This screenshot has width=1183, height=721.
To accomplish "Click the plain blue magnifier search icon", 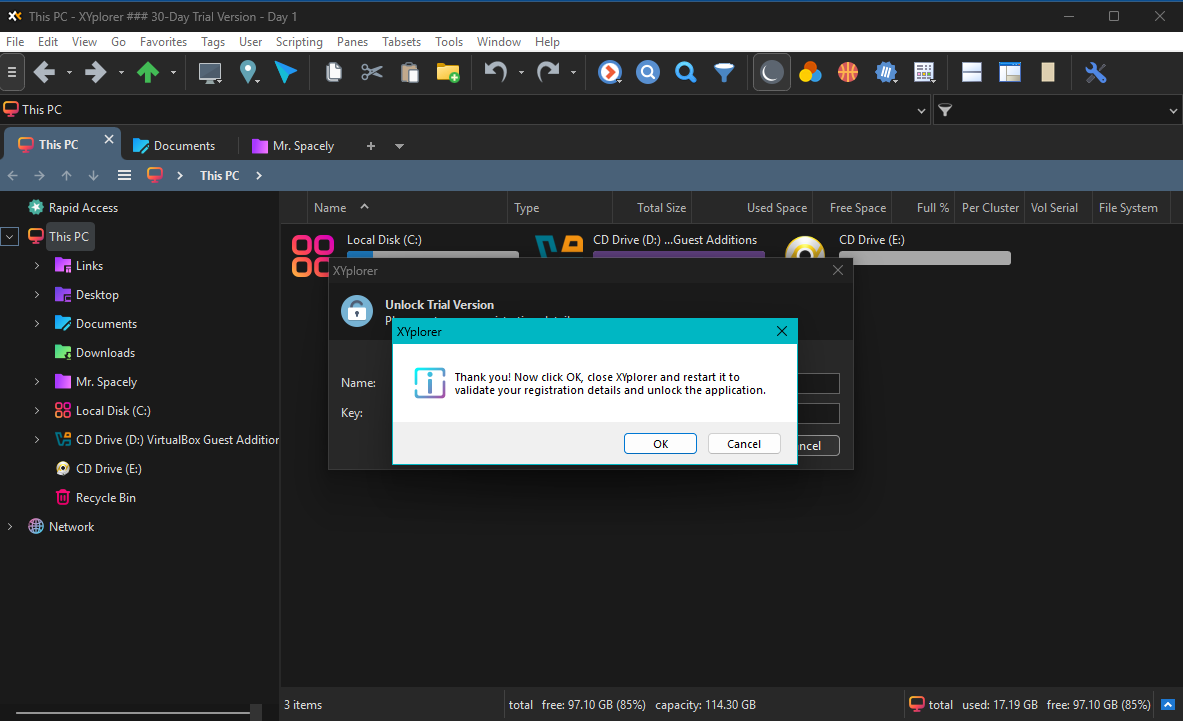I will tap(685, 72).
